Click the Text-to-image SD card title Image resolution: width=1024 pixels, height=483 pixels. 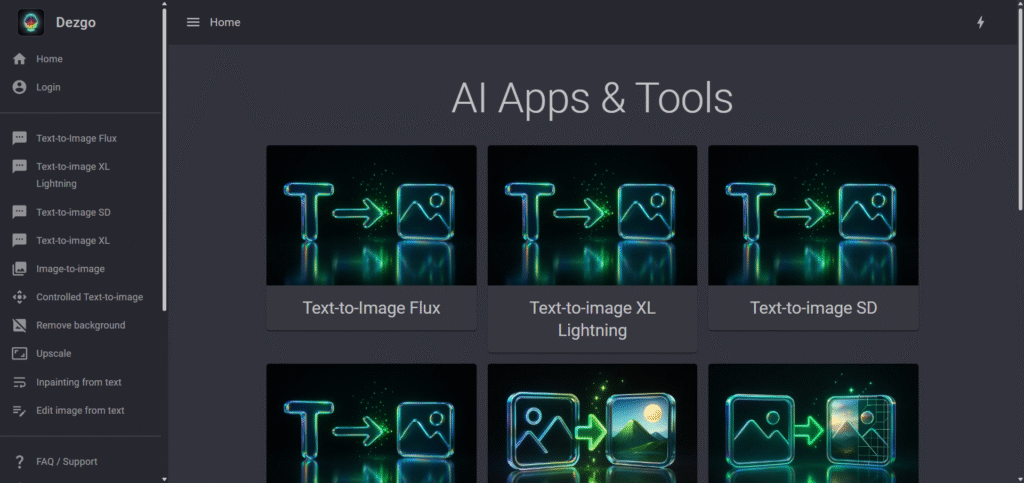(x=813, y=307)
